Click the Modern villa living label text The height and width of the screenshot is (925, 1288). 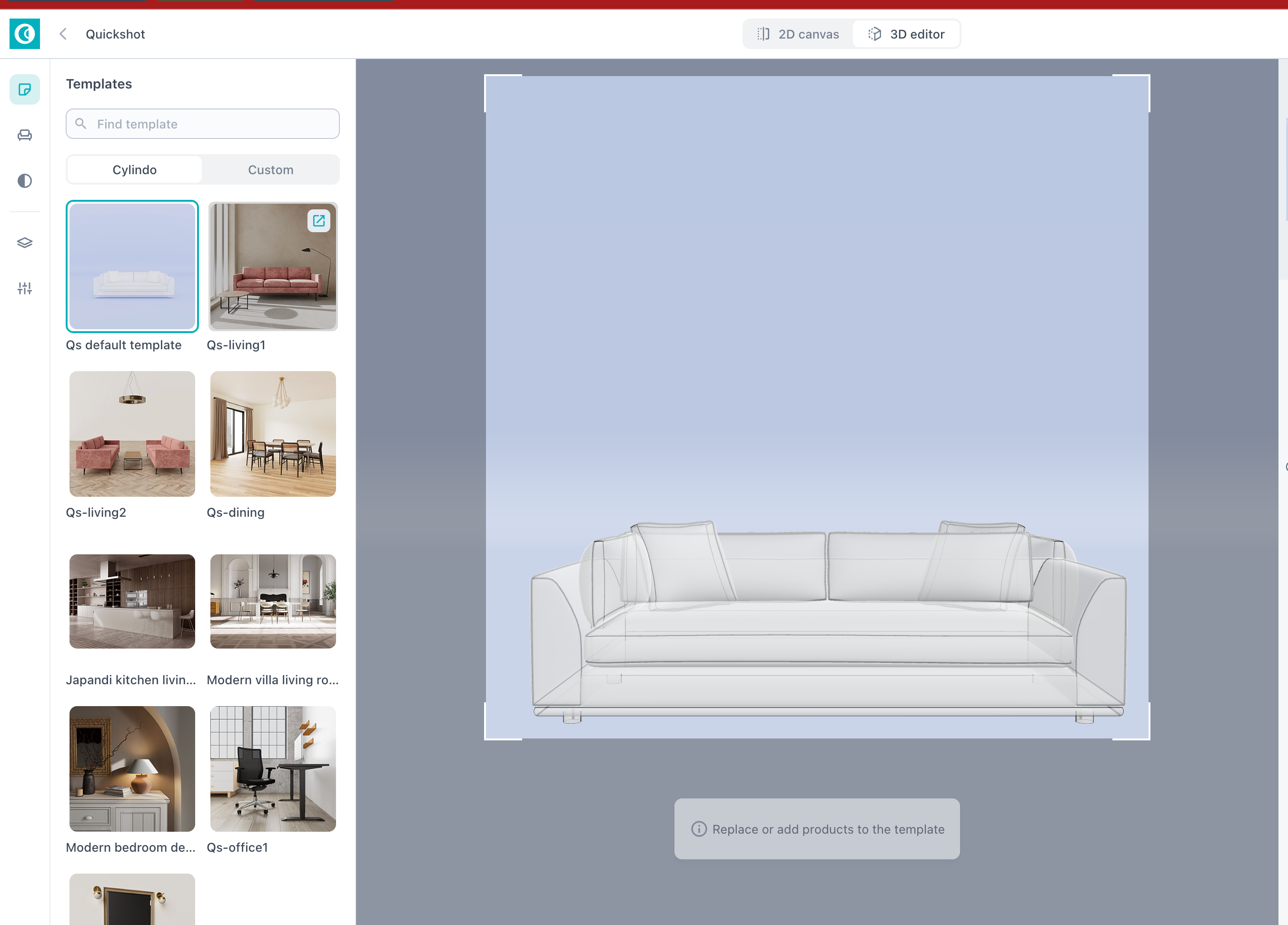[273, 679]
